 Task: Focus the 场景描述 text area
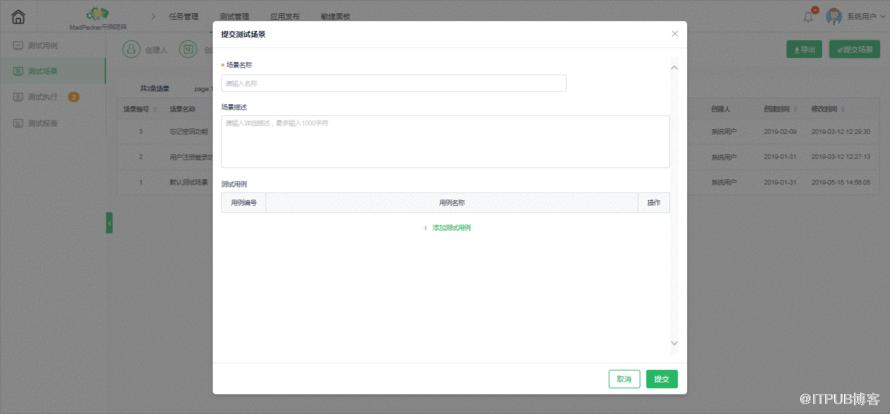[445, 141]
